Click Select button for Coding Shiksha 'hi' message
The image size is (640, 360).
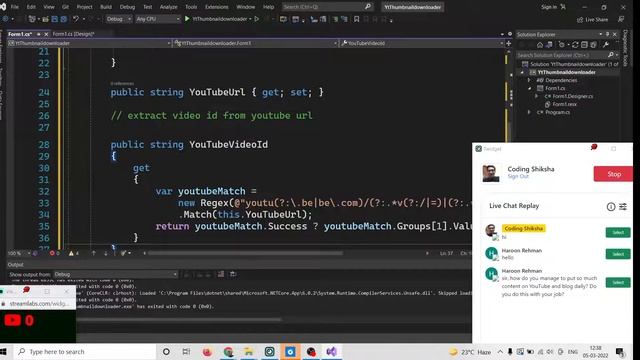pyautogui.click(x=618, y=232)
